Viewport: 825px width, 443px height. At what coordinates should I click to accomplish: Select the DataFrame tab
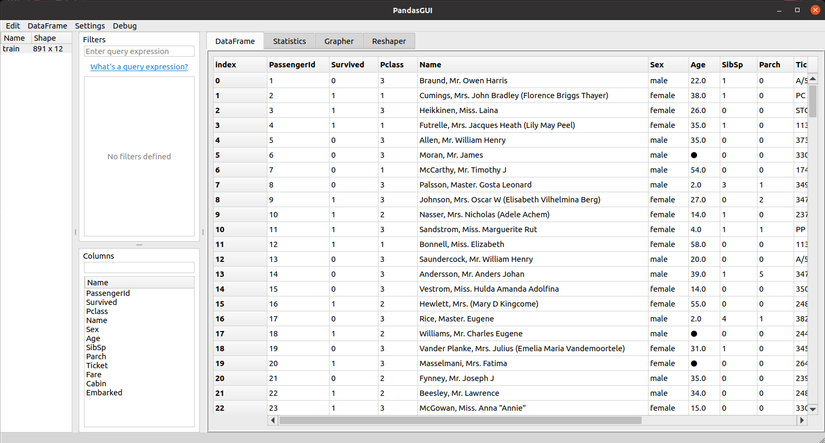point(235,41)
